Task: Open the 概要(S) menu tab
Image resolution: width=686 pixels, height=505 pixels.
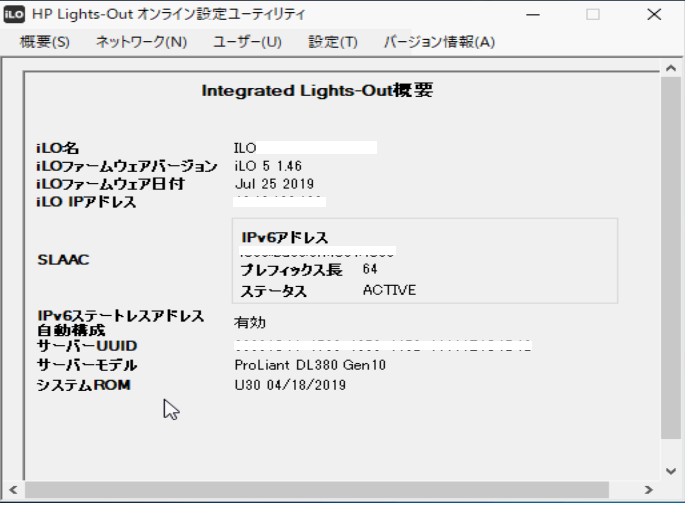Action: (45, 42)
